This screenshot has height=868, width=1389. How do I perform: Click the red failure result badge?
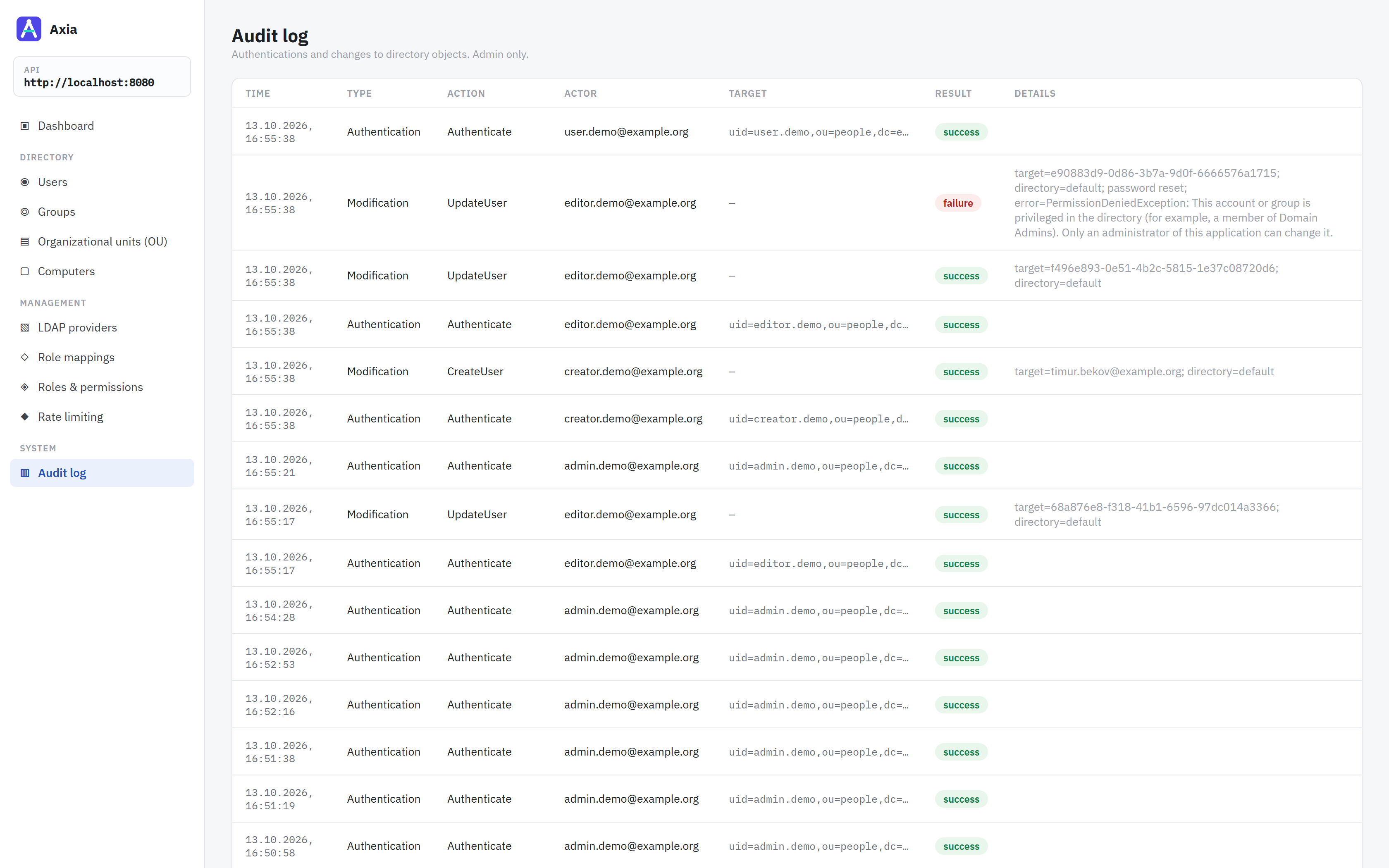tap(958, 203)
